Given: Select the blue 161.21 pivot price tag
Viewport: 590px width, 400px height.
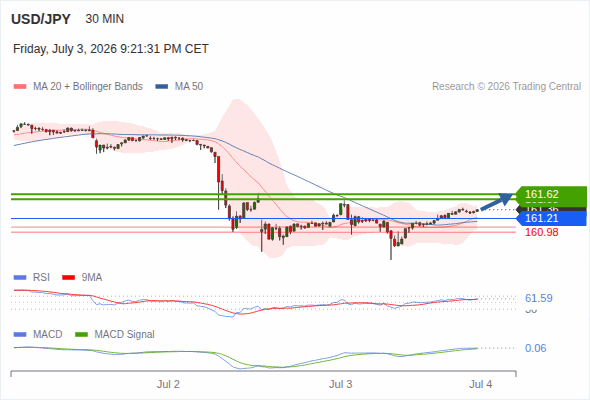Looking at the screenshot, I should [x=551, y=218].
